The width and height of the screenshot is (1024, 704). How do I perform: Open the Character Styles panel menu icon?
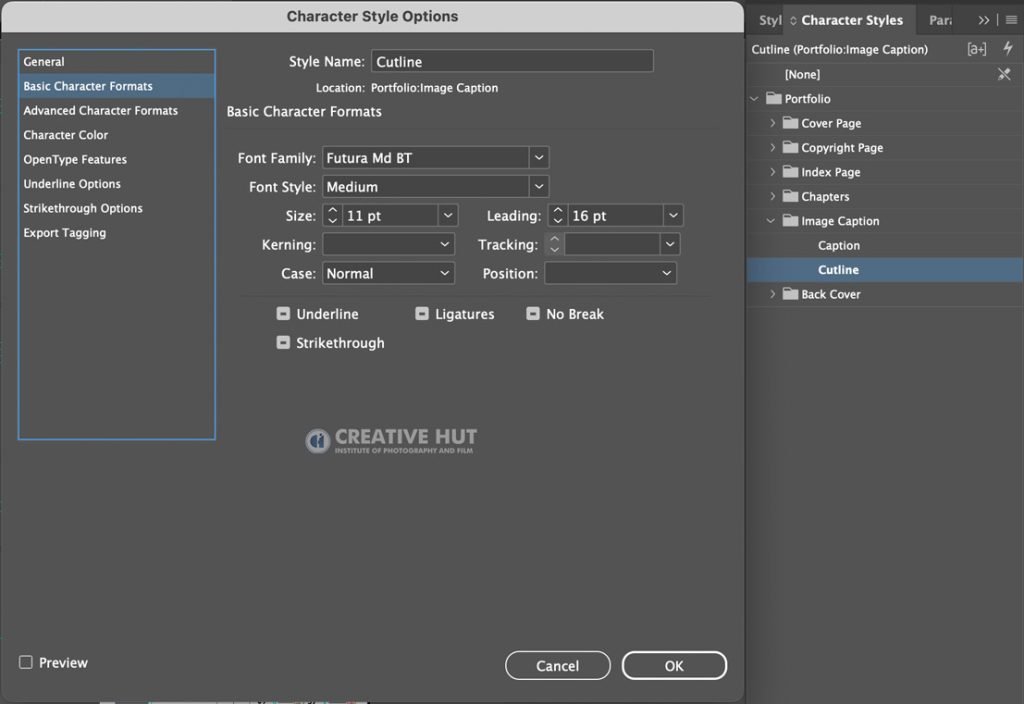(1012, 20)
